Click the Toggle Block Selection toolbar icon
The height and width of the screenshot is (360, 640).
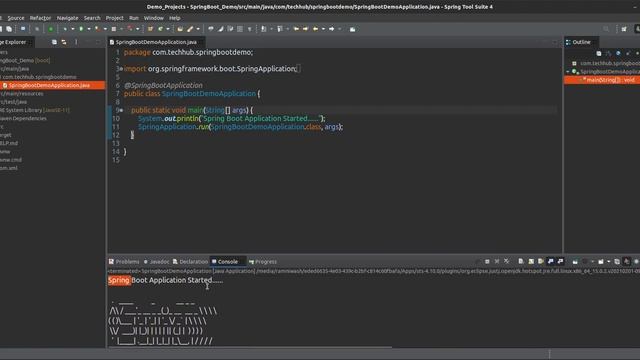click(240, 29)
